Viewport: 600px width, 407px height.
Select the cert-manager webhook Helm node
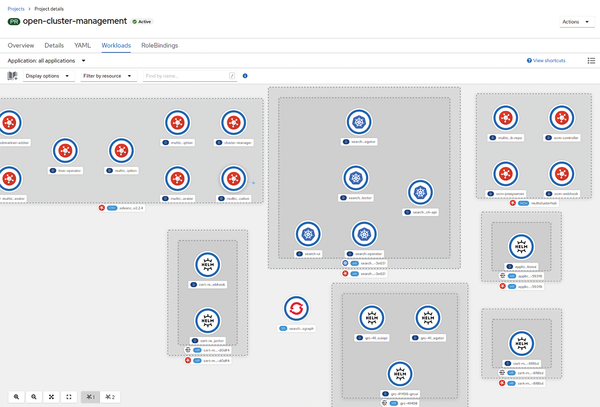click(207, 265)
